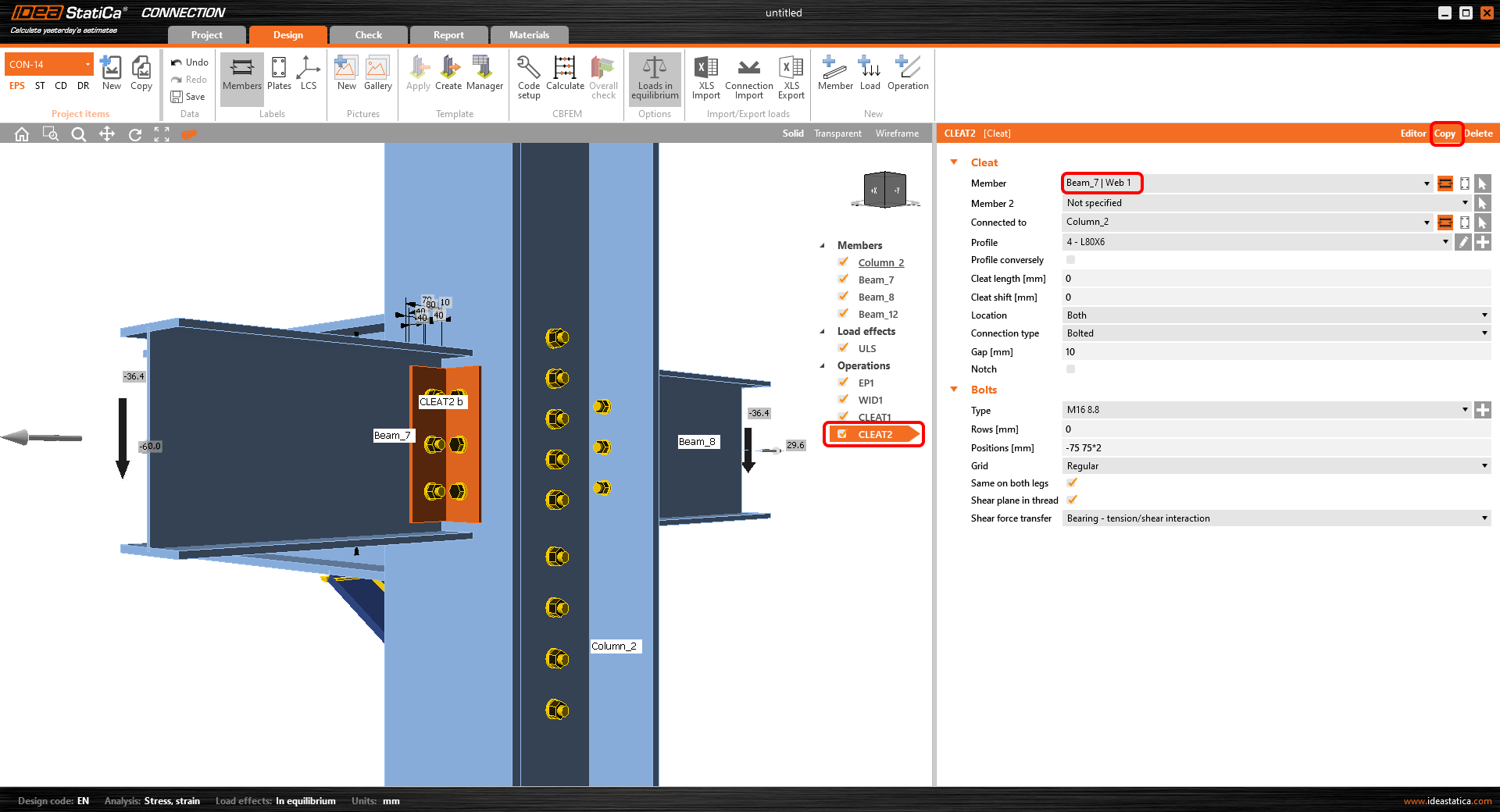The width and height of the screenshot is (1500, 812).
Task: Enable the Notch checkbox
Action: 1070,369
